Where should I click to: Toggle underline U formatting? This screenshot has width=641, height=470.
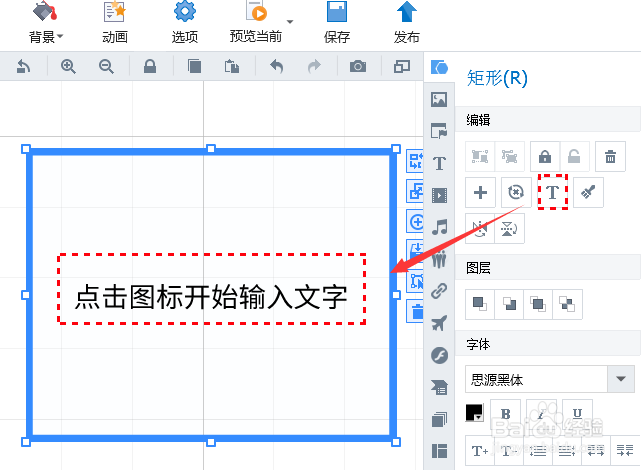[x=577, y=413]
